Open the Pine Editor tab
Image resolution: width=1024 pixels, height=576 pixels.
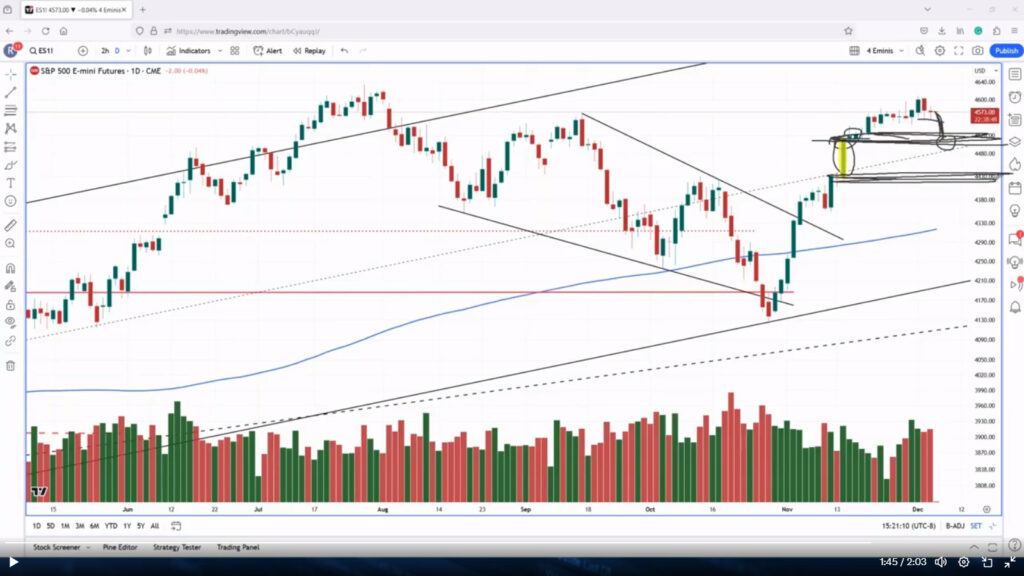pyautogui.click(x=120, y=547)
